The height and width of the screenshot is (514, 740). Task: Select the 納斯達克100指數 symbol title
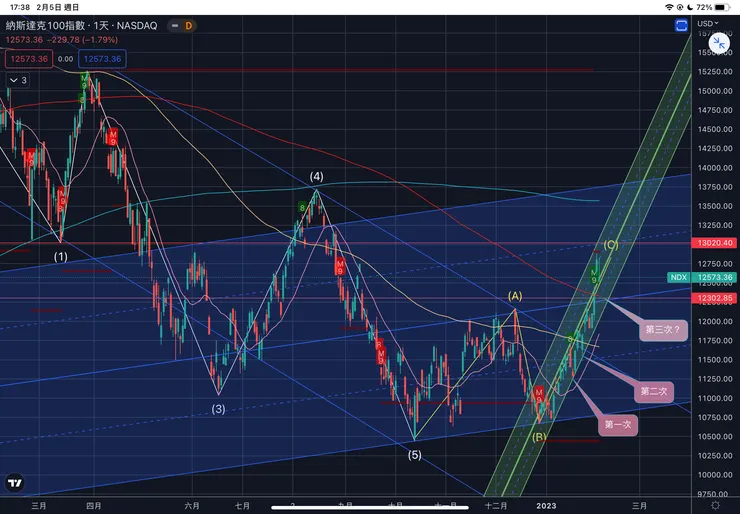81,25
